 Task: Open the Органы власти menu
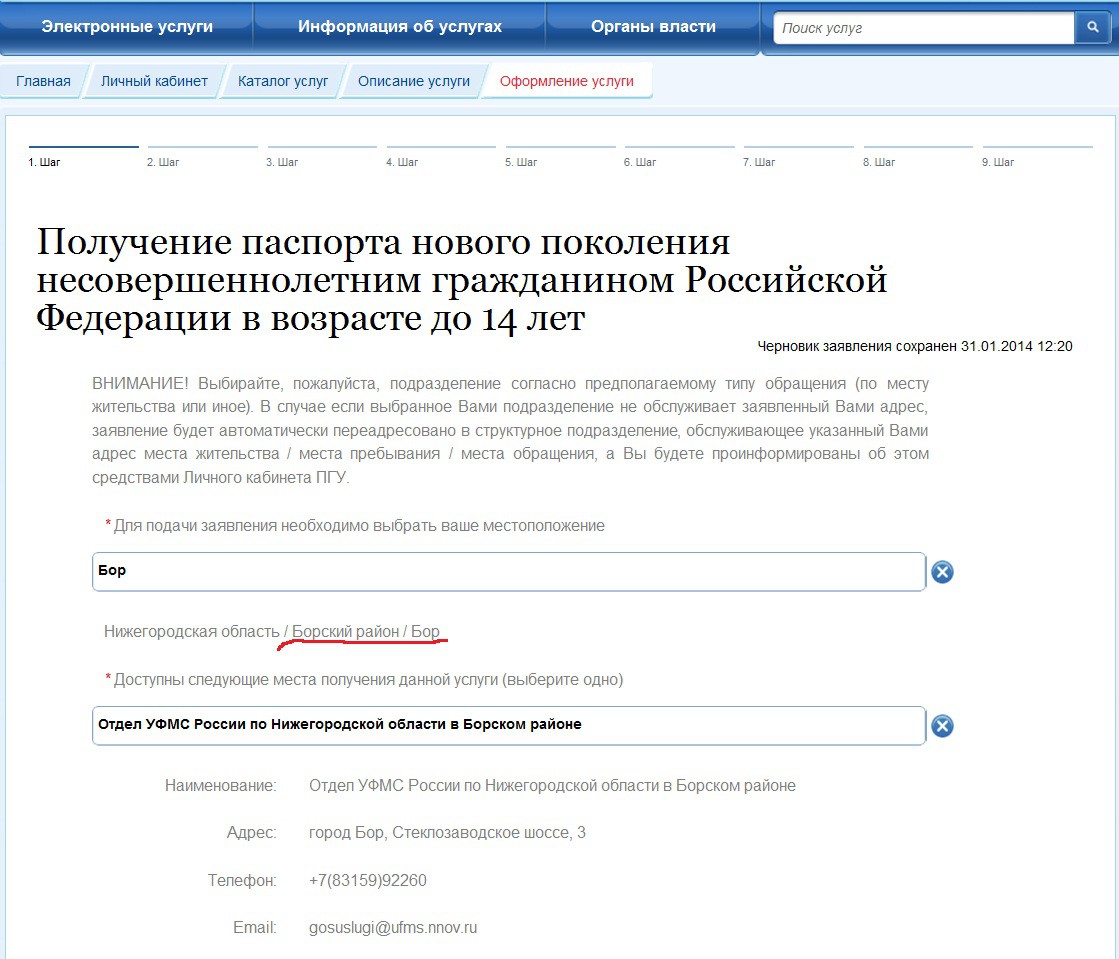[653, 26]
